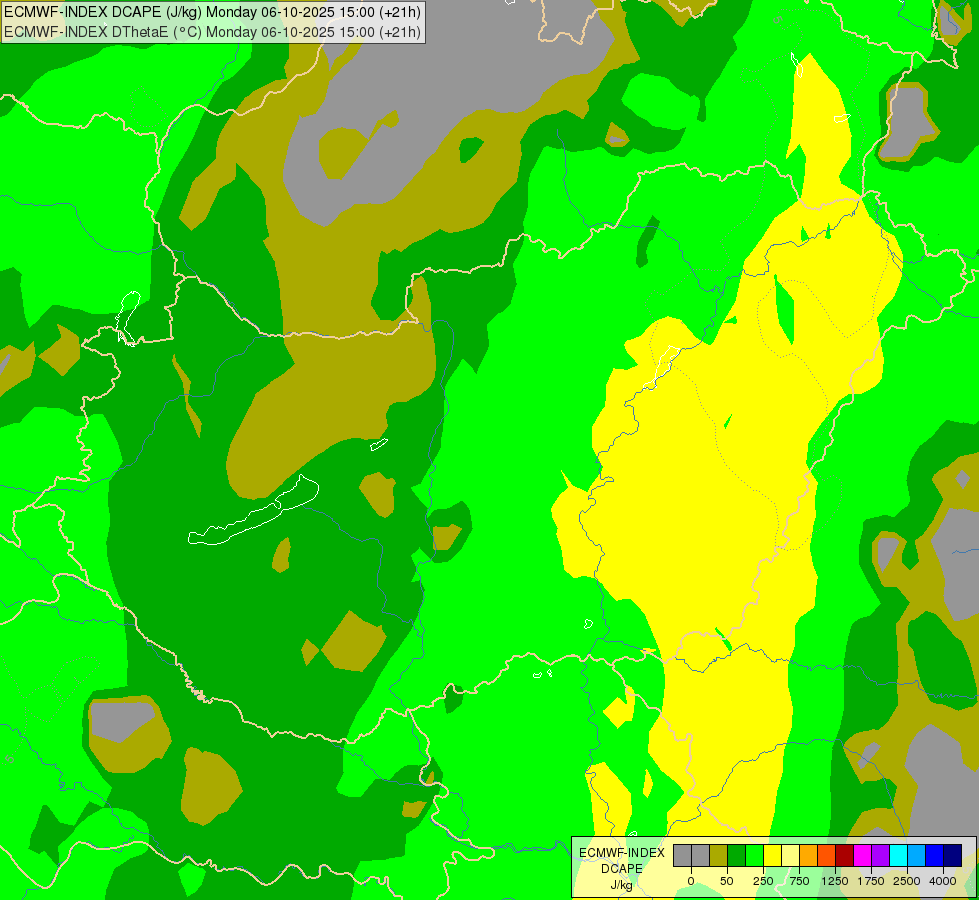Screen dimensions: 979x900
Task: Click the legend's ECMWF-INDEX label
Action: pyautogui.click(x=622, y=853)
